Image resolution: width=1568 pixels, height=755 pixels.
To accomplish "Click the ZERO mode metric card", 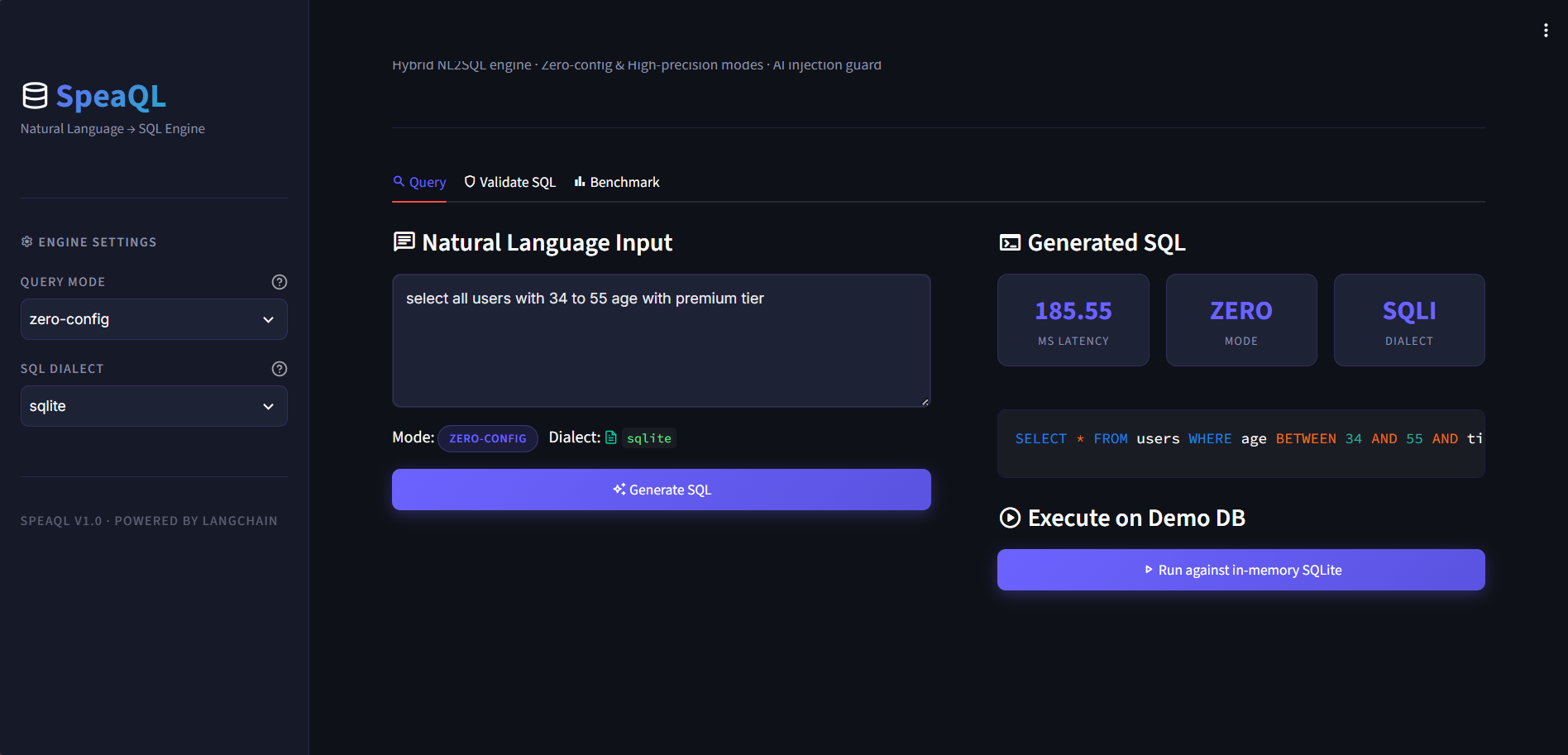I will pos(1241,320).
